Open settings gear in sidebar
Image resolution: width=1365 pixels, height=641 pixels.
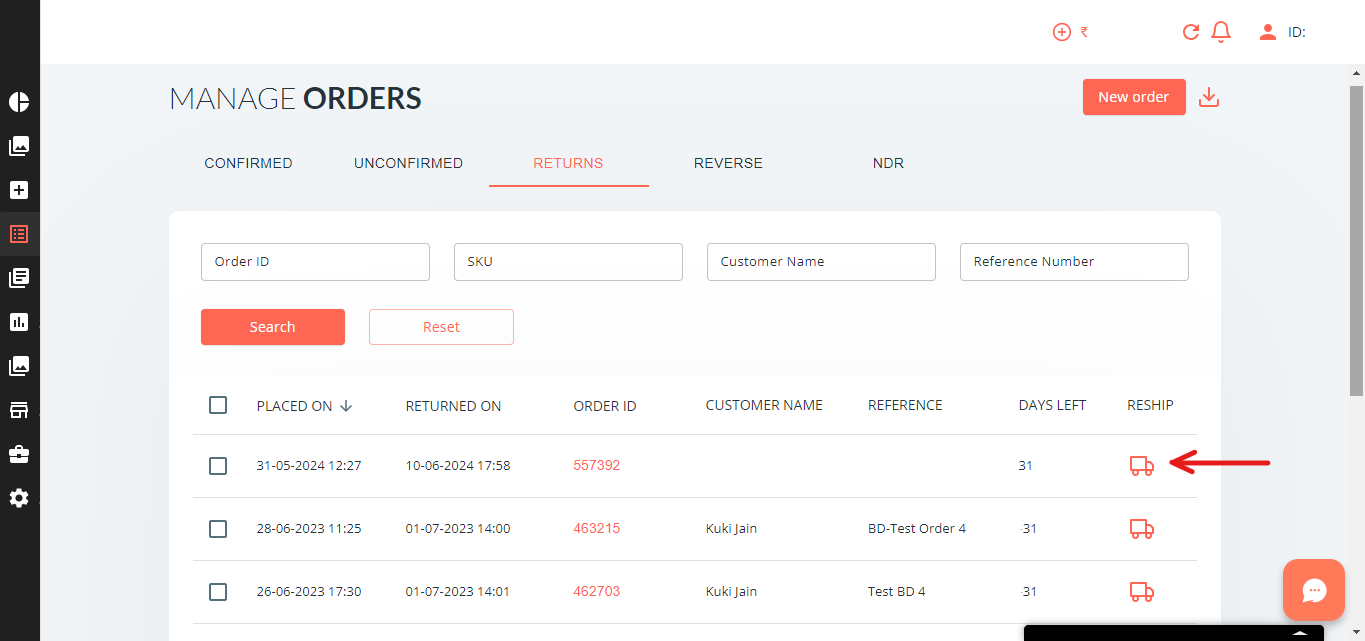point(19,498)
